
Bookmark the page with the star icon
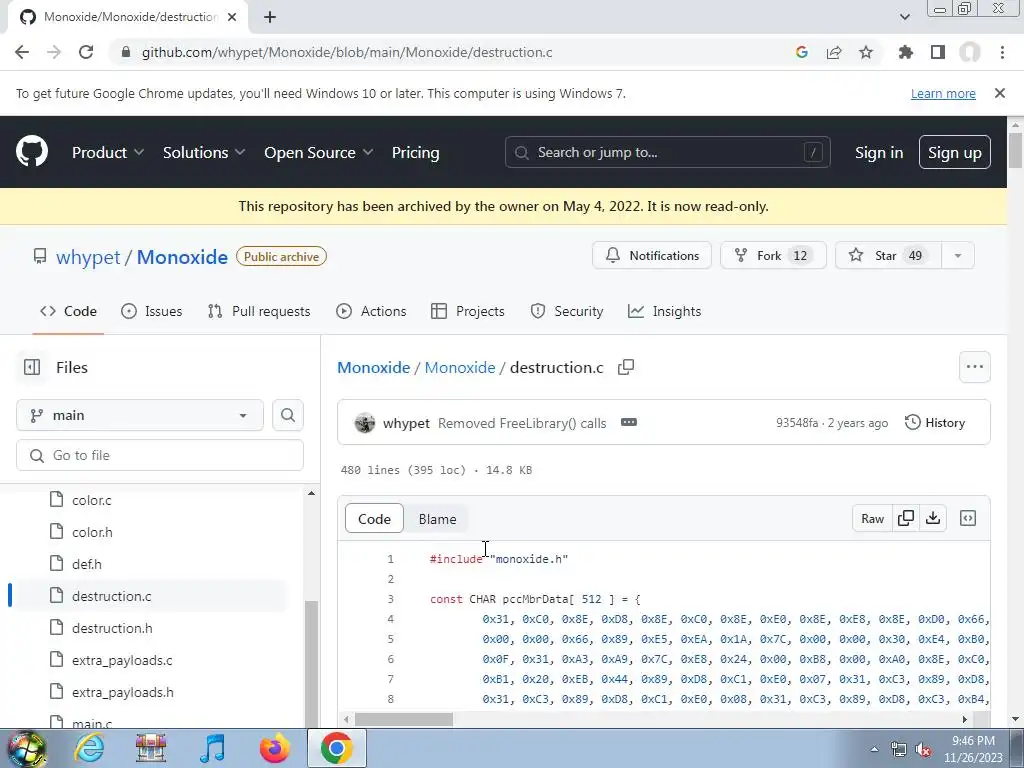[866, 52]
